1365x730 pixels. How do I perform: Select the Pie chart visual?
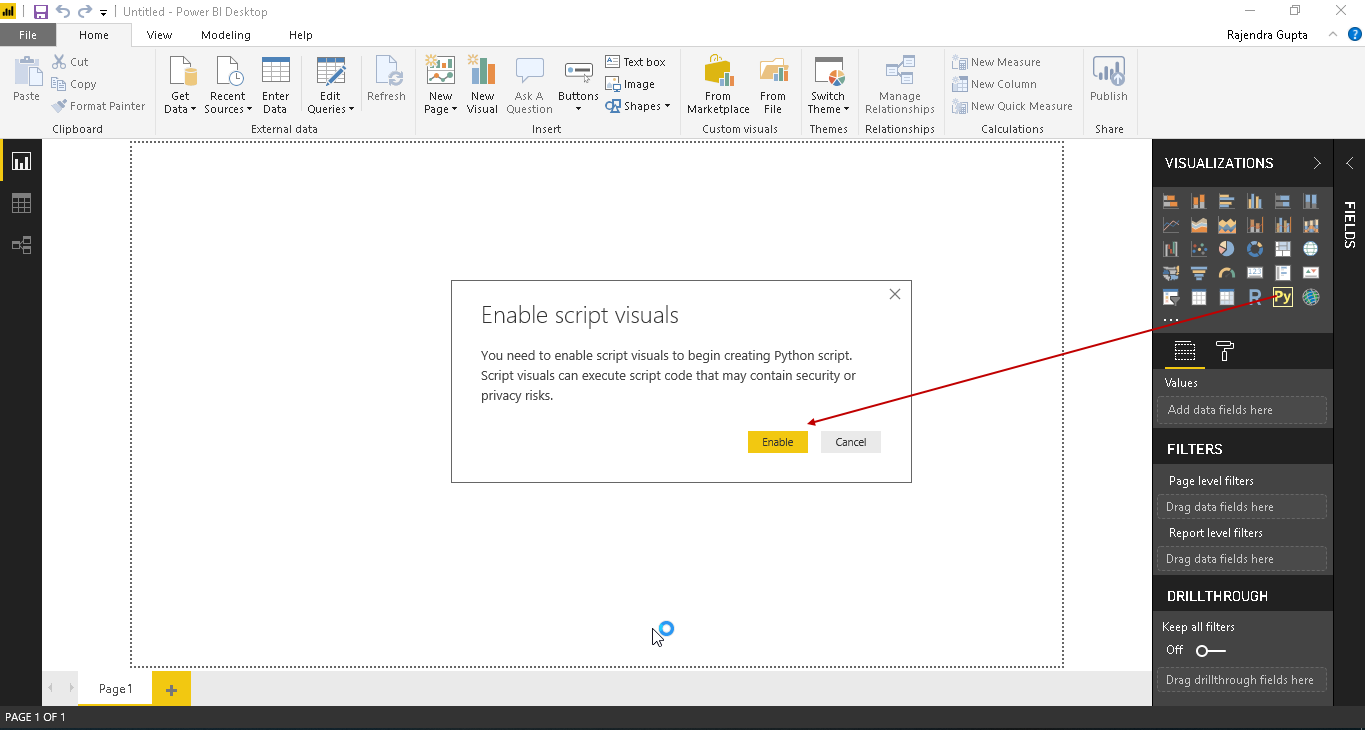pyautogui.click(x=1227, y=249)
